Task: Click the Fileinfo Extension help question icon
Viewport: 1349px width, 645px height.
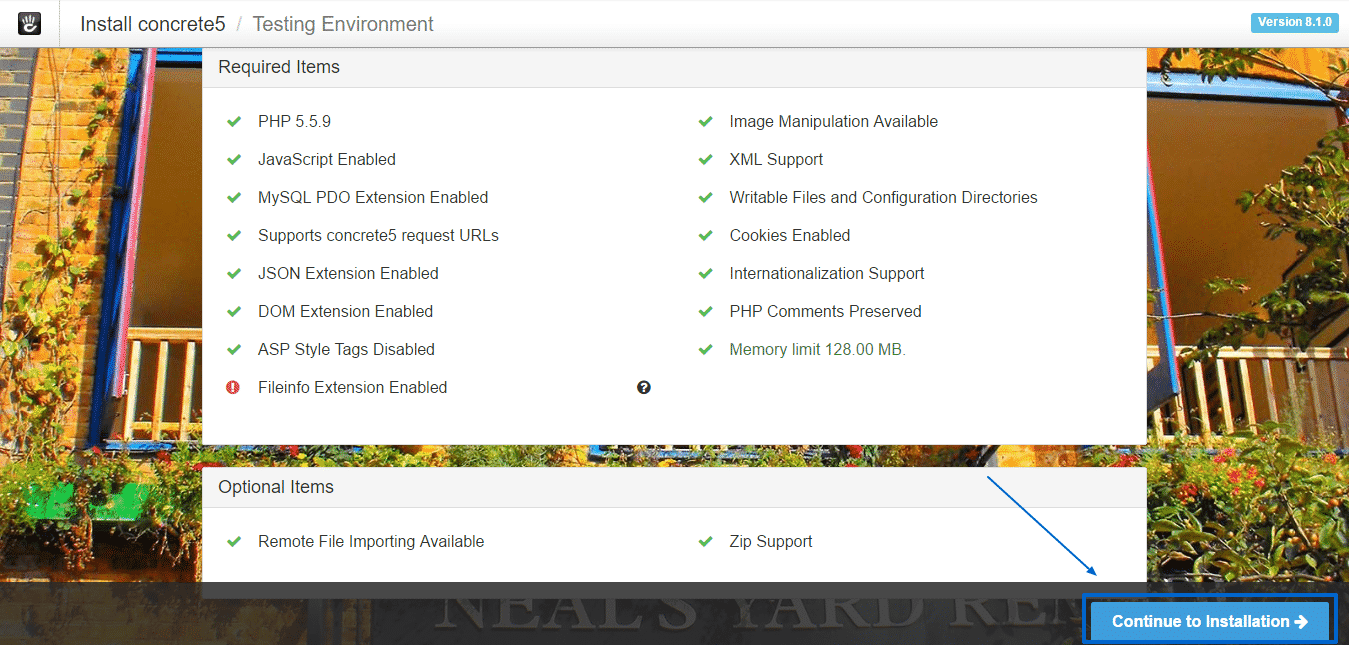Action: [644, 387]
